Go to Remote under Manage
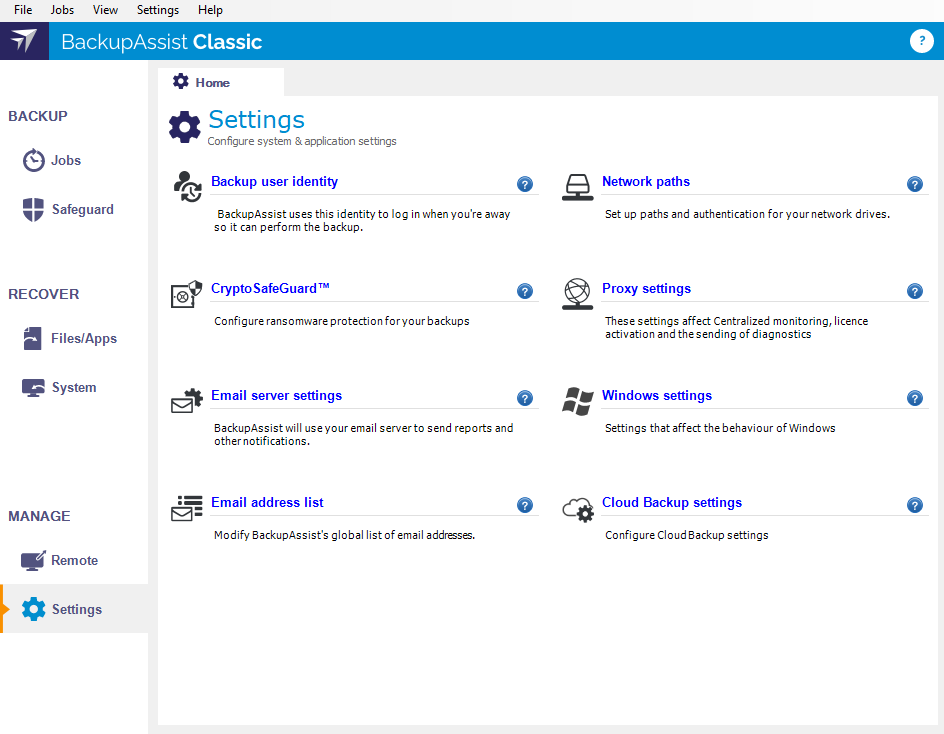 coord(74,561)
